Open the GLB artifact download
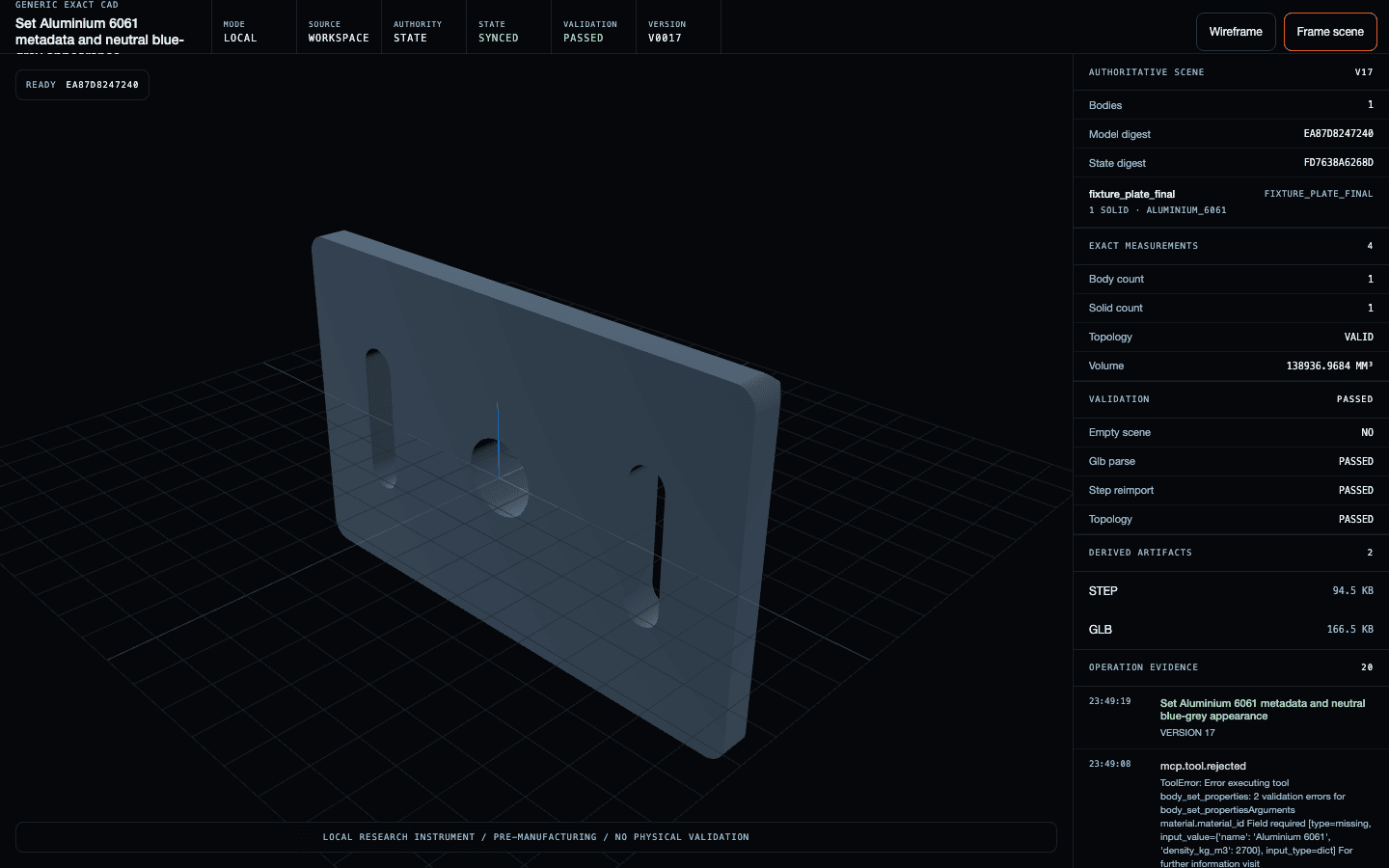Image resolution: width=1389 pixels, height=868 pixels. click(x=1231, y=630)
